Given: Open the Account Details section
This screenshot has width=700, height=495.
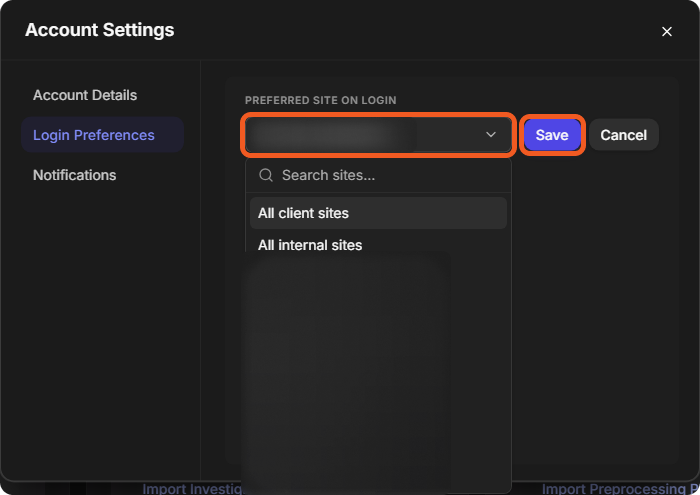Looking at the screenshot, I should [x=85, y=95].
